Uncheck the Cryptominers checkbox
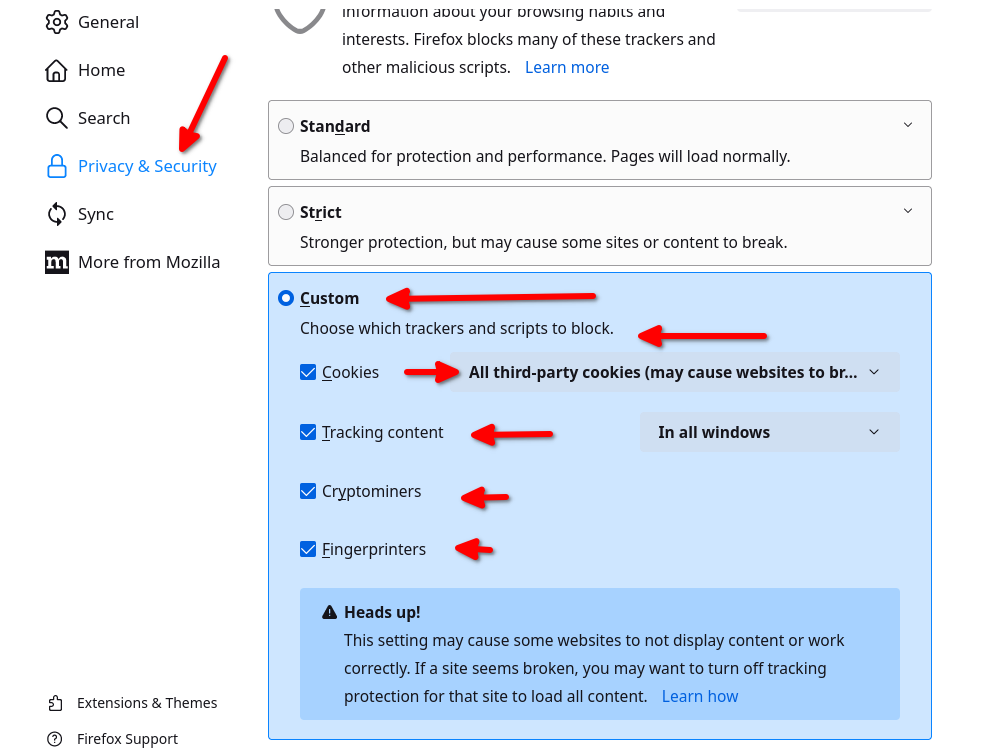The width and height of the screenshot is (987, 748). pos(308,491)
